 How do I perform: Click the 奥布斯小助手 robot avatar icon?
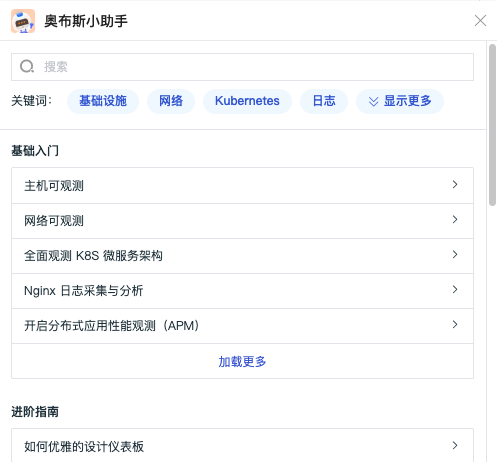point(23,21)
